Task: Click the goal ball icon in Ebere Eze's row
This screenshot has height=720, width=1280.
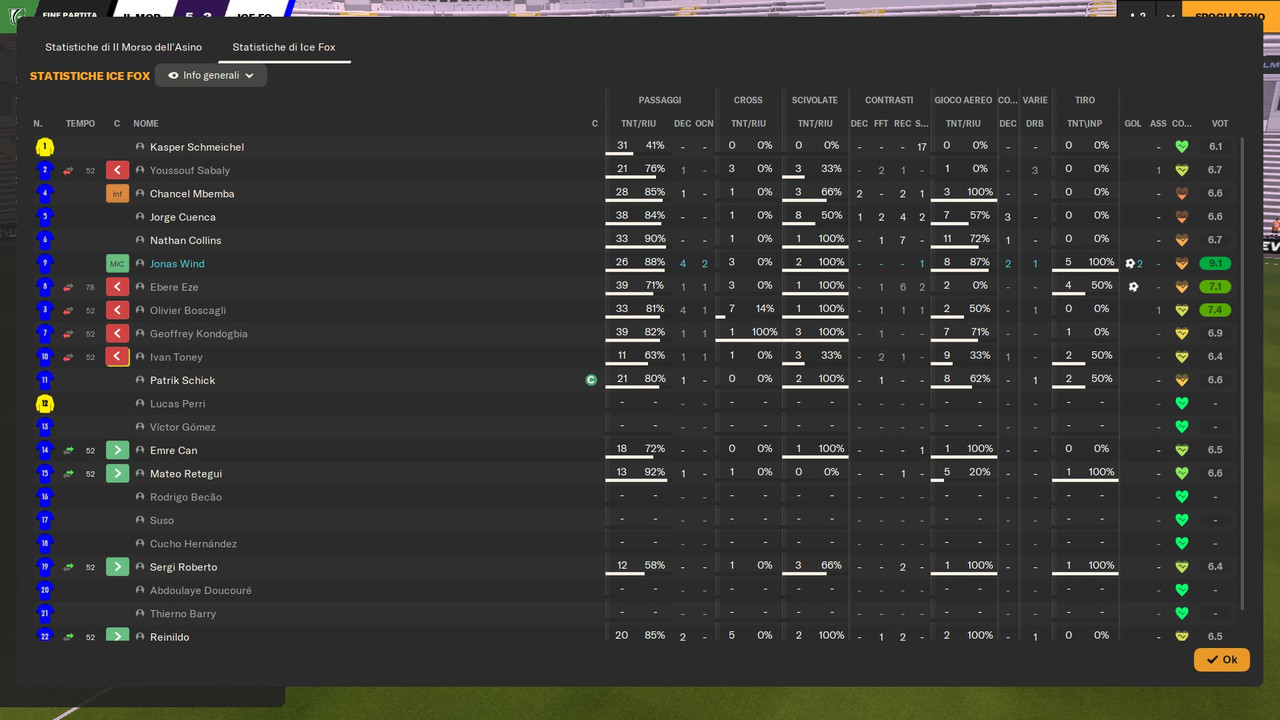Action: (1133, 287)
